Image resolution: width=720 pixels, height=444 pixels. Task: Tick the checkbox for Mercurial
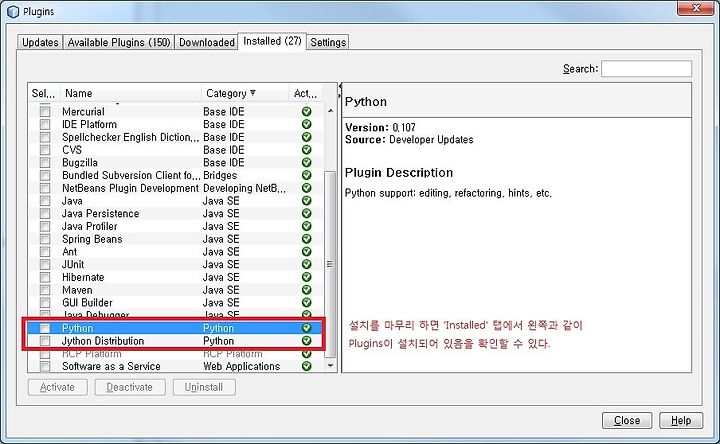(x=45, y=112)
